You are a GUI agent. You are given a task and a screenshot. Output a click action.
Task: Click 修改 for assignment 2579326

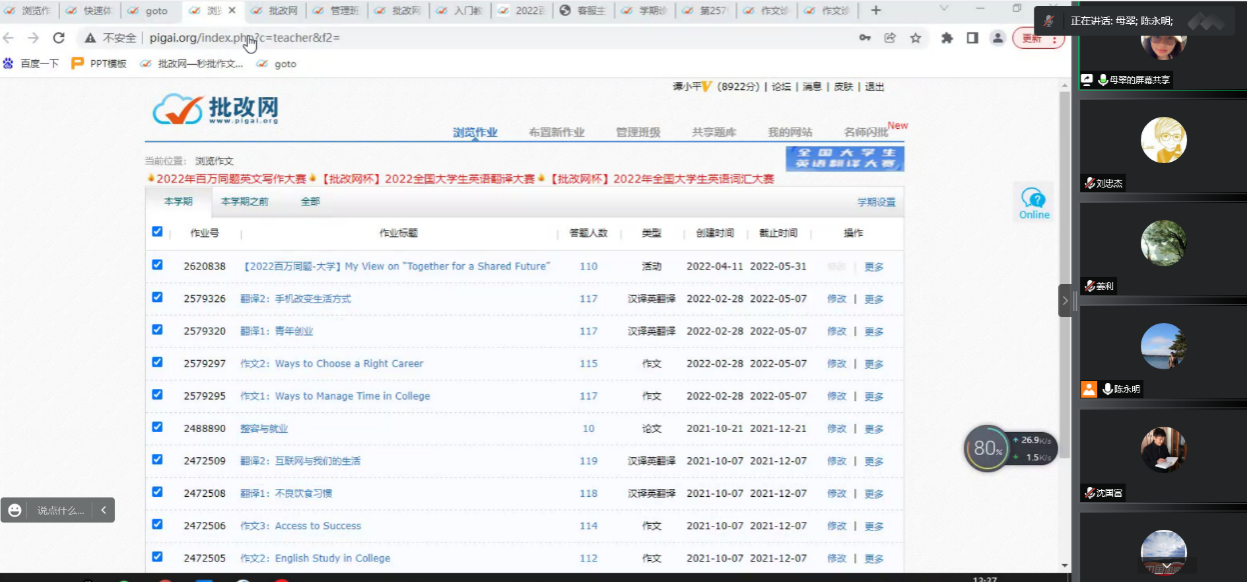point(837,299)
